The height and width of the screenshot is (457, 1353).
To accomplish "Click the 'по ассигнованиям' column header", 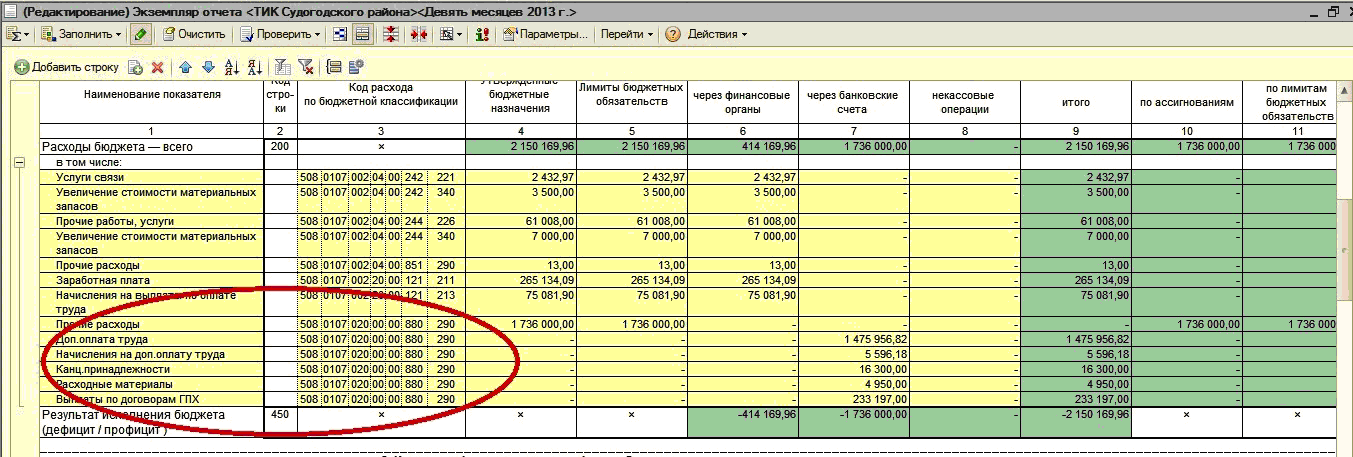I will coord(1186,102).
